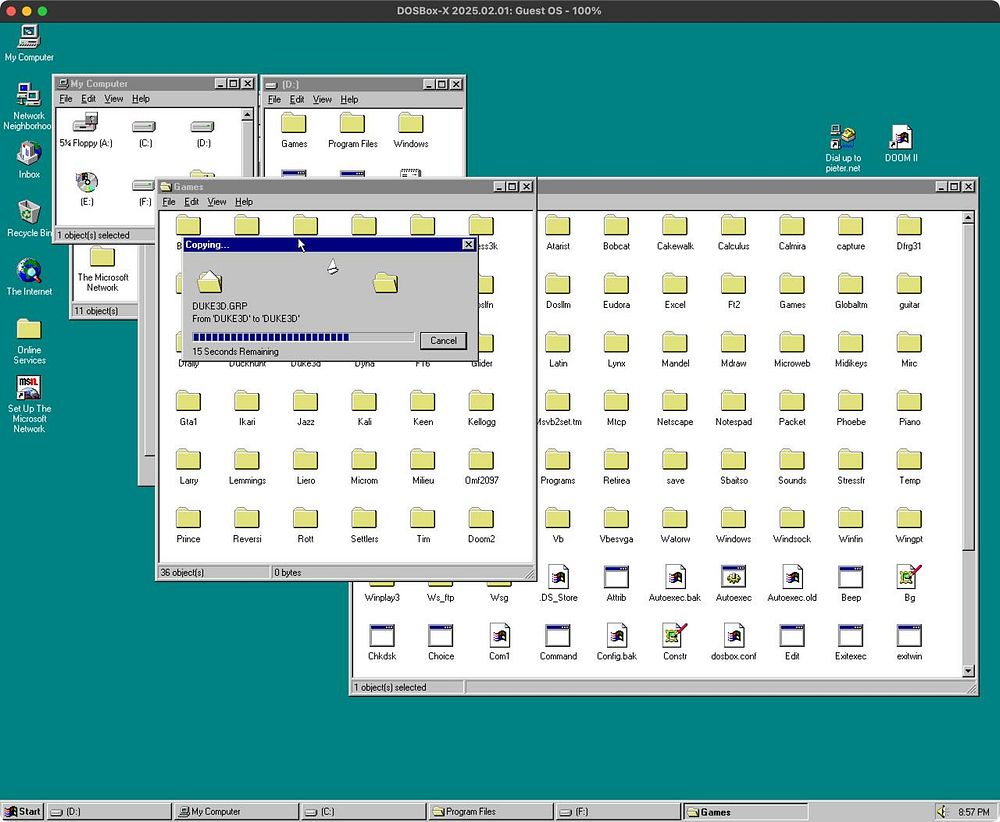
Task: Select the Netscape folder icon
Action: pos(675,402)
